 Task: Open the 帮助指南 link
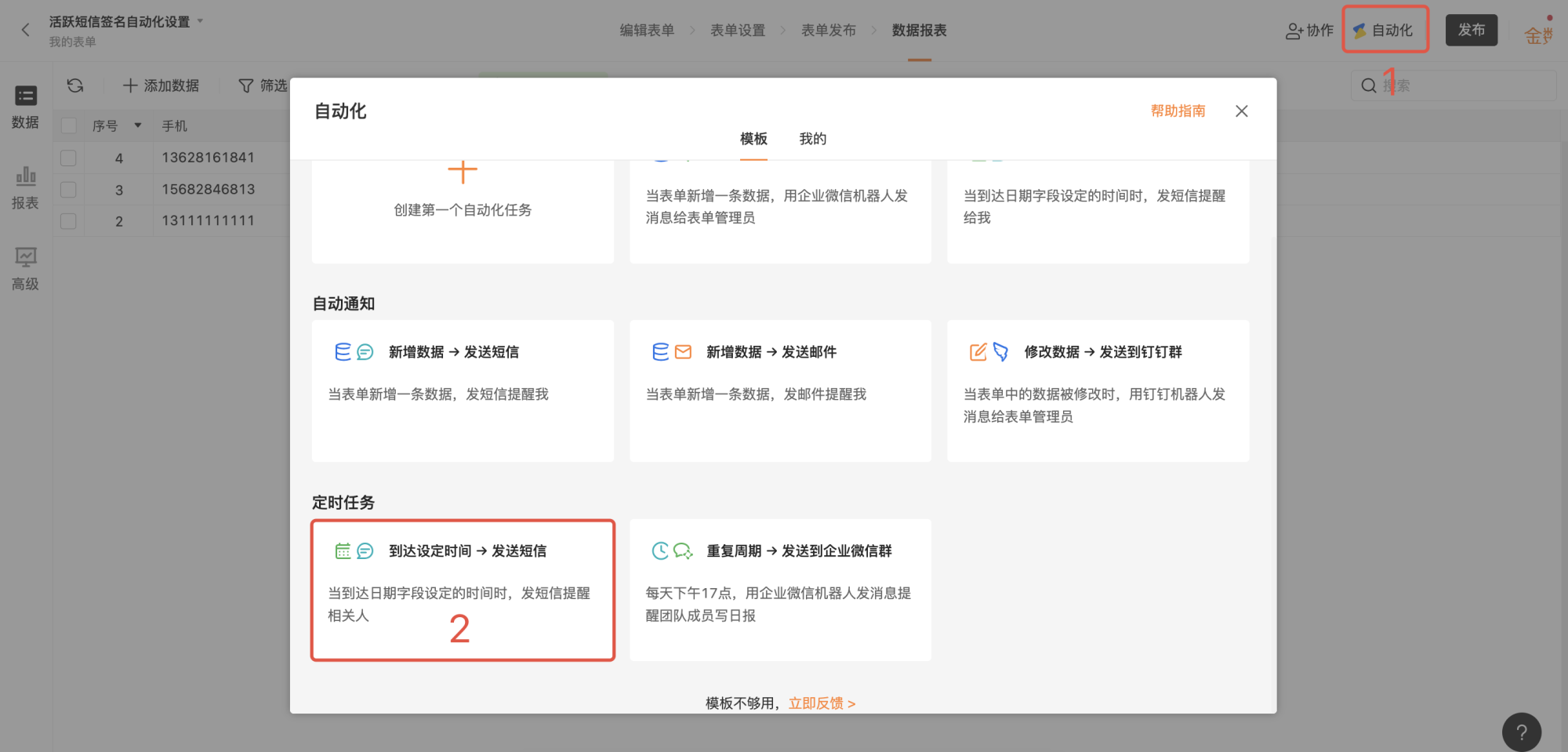(x=1178, y=111)
